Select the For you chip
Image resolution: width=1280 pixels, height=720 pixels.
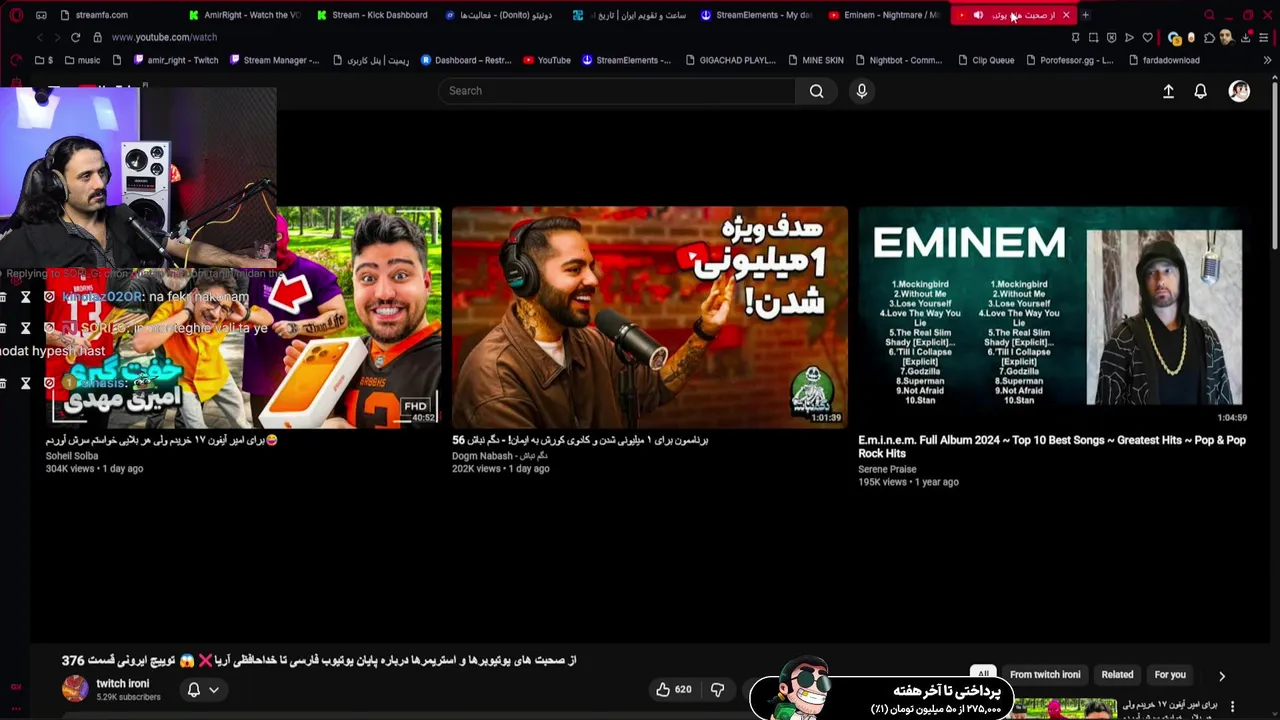1170,675
